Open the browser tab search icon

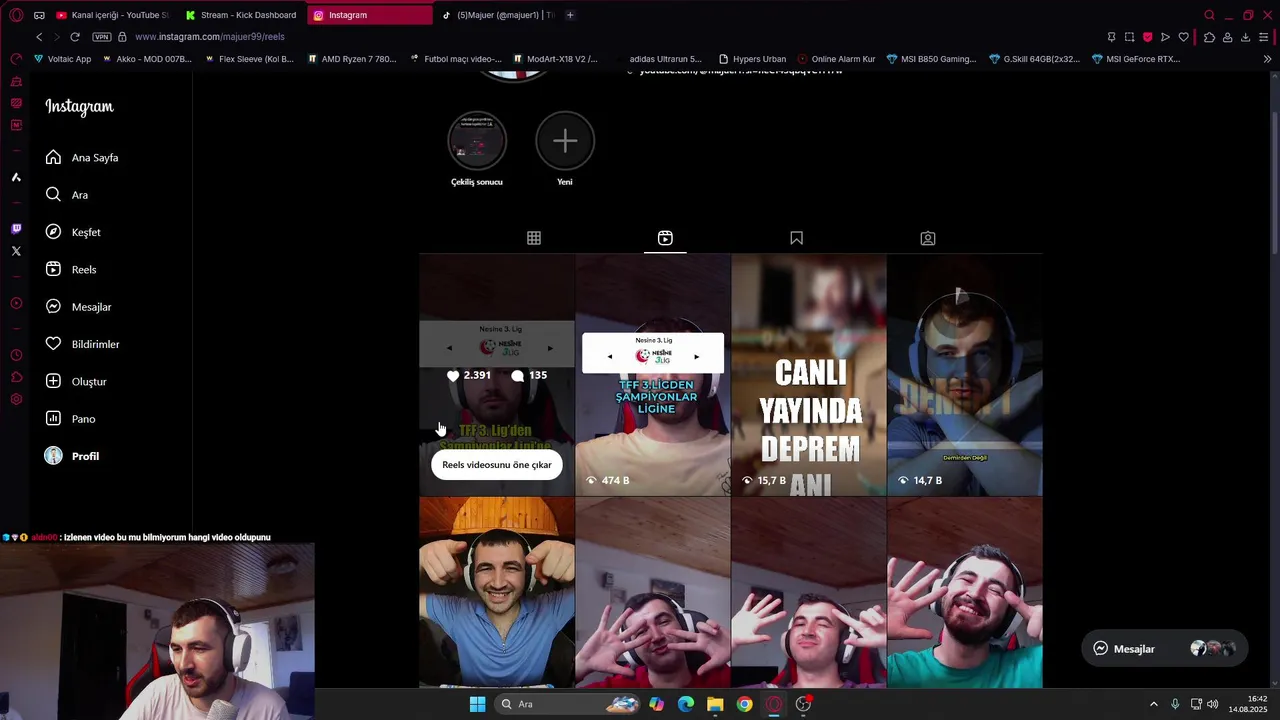1209,15
